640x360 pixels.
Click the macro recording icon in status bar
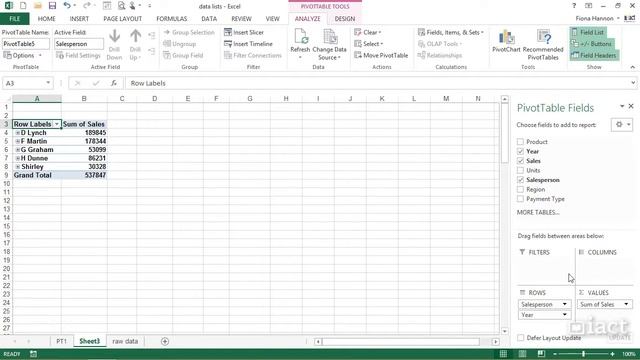point(33,354)
